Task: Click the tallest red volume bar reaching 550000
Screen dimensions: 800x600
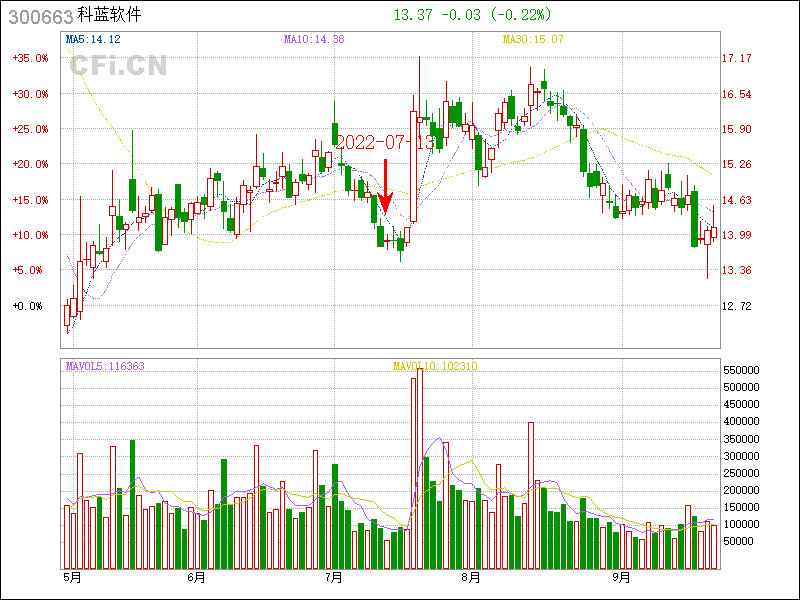Action: coord(420,469)
